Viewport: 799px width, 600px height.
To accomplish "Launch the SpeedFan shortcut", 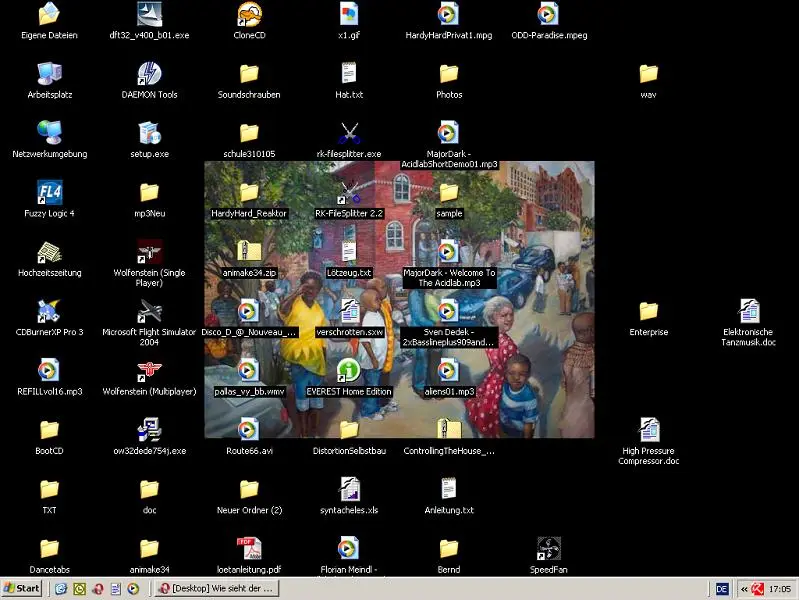I will [549, 549].
